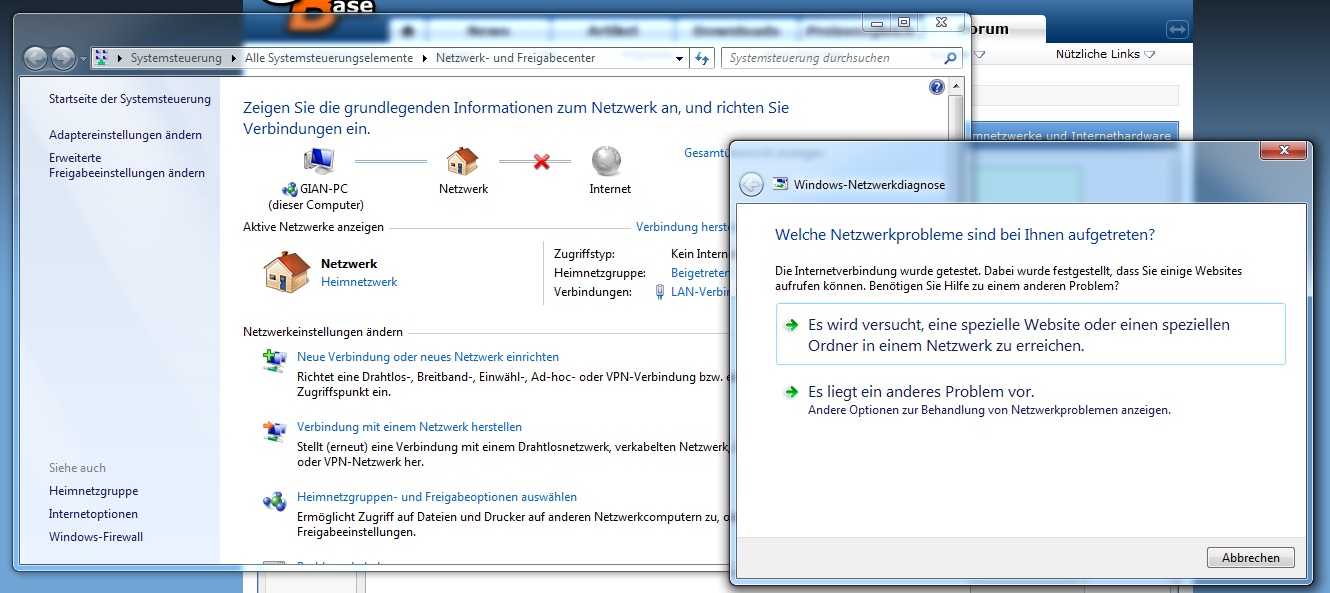Image resolution: width=1330 pixels, height=593 pixels.
Task: Open Windows-Firewall in Siehe auch
Action: coord(96,537)
